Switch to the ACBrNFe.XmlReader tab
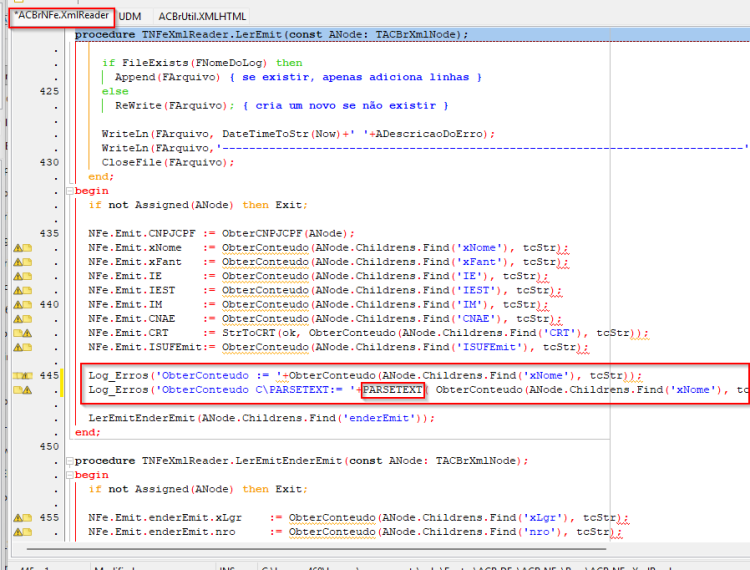The height and width of the screenshot is (570, 750). [62, 16]
